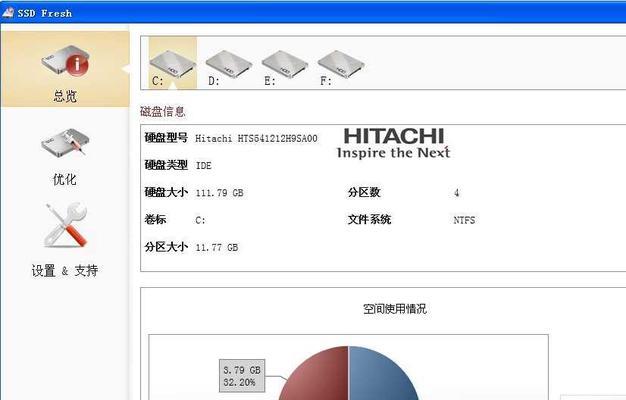Click the 分区数 value 4
626x400 pixels.
(456, 193)
